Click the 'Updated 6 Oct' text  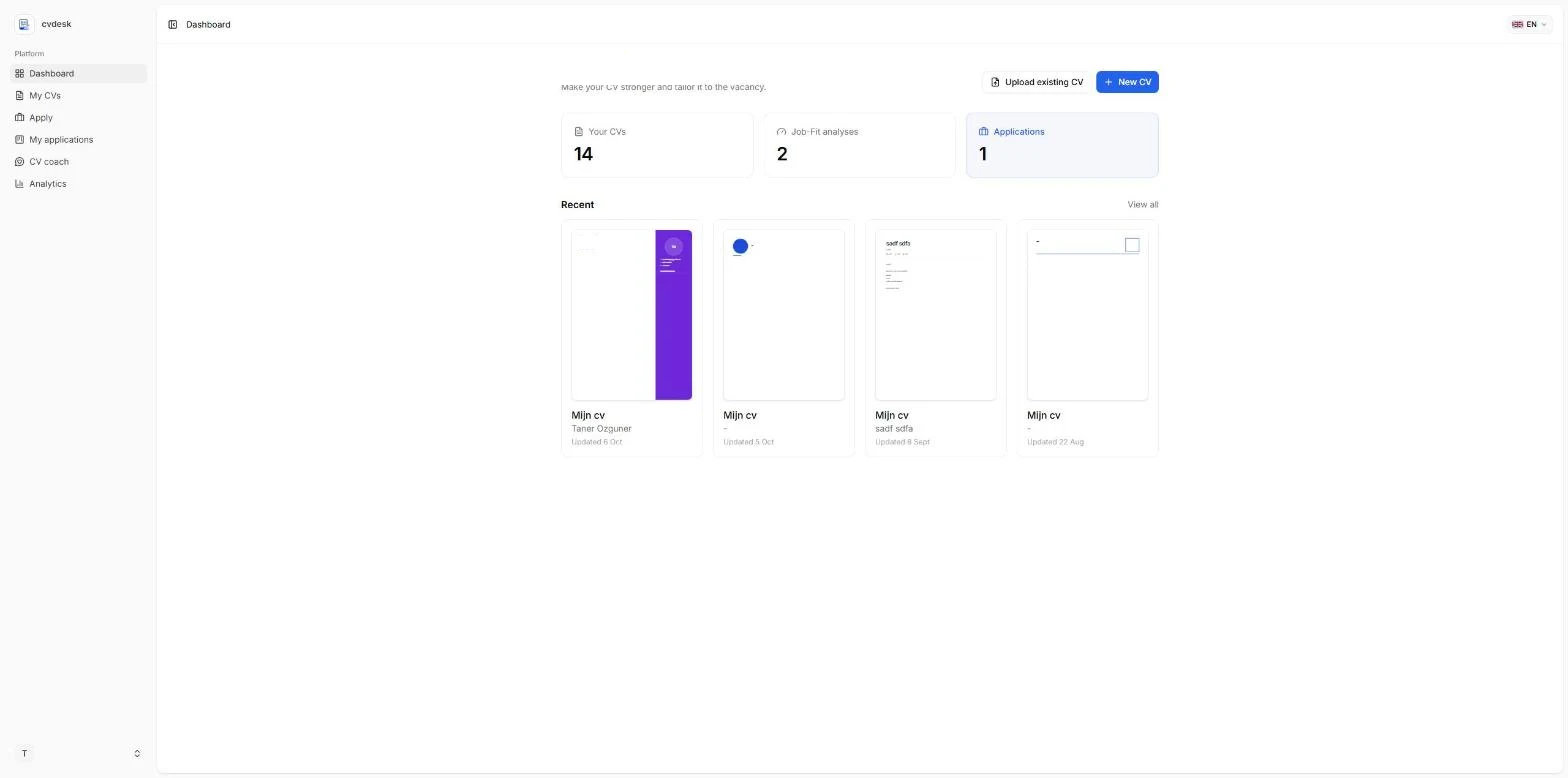point(596,441)
